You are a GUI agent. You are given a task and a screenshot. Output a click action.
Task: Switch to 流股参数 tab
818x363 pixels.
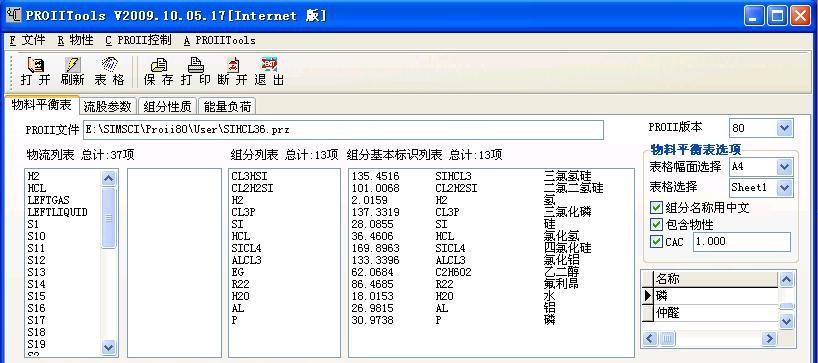(107, 106)
